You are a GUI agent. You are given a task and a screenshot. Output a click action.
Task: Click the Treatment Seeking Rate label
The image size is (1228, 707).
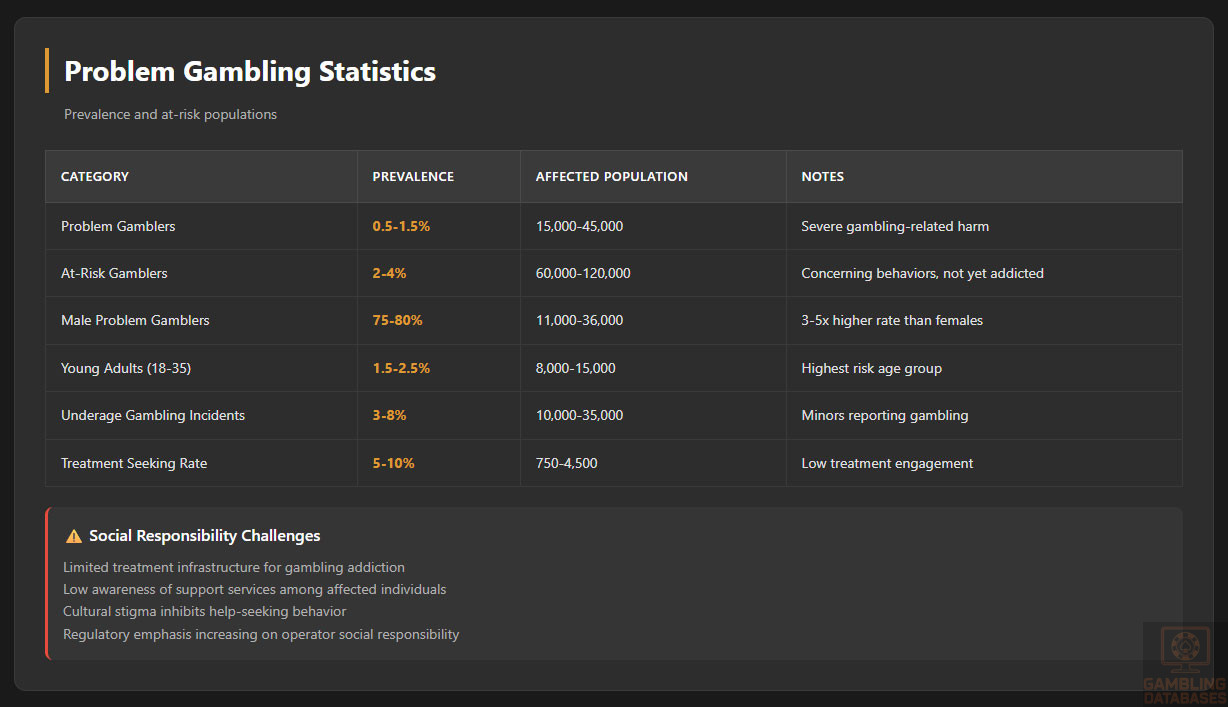133,463
